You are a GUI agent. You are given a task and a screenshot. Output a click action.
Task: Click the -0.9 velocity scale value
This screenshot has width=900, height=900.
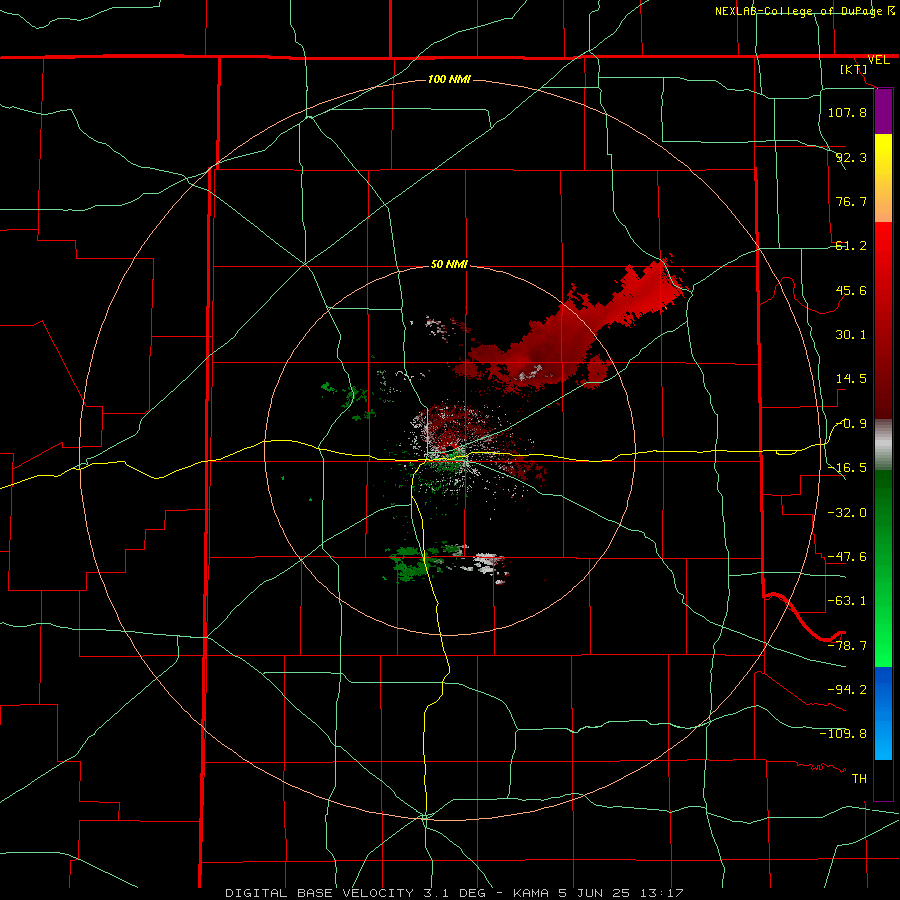(x=851, y=424)
